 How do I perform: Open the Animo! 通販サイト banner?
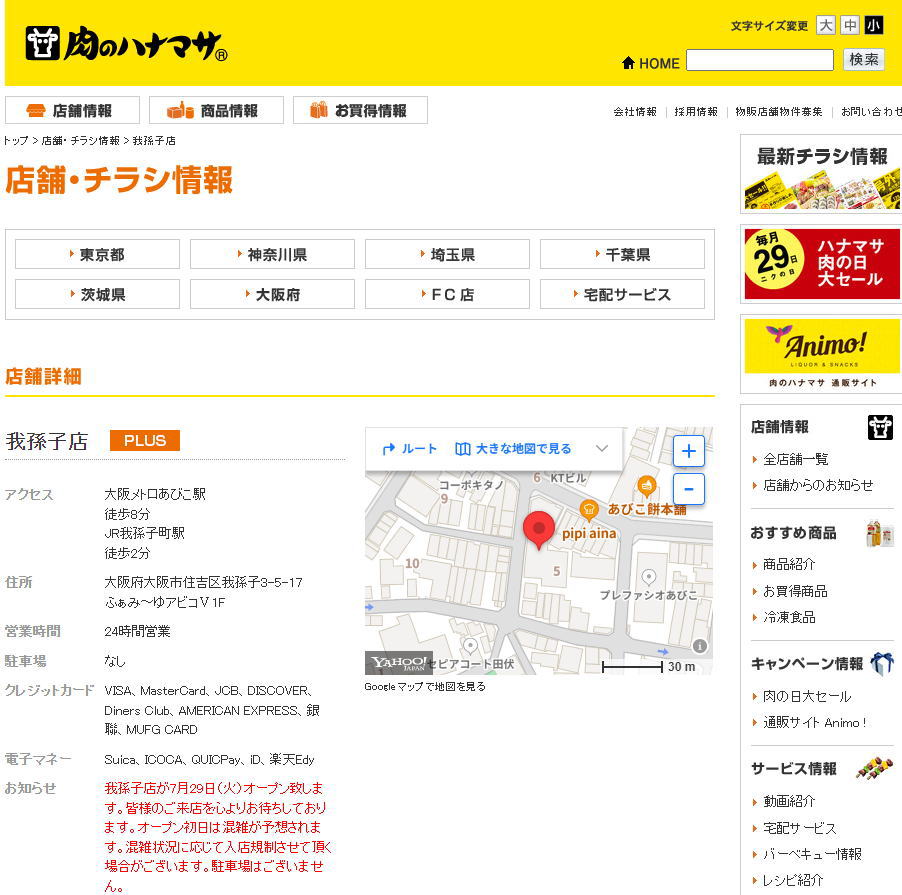pos(821,354)
